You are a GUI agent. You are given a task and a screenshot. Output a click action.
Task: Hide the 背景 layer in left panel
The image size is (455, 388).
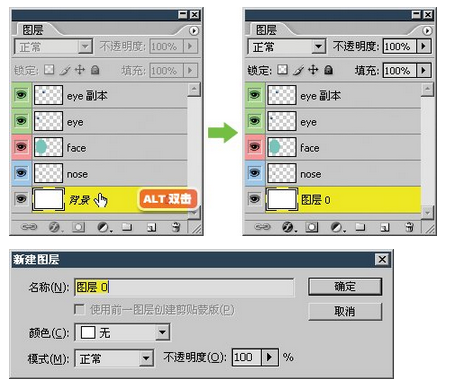(21, 199)
